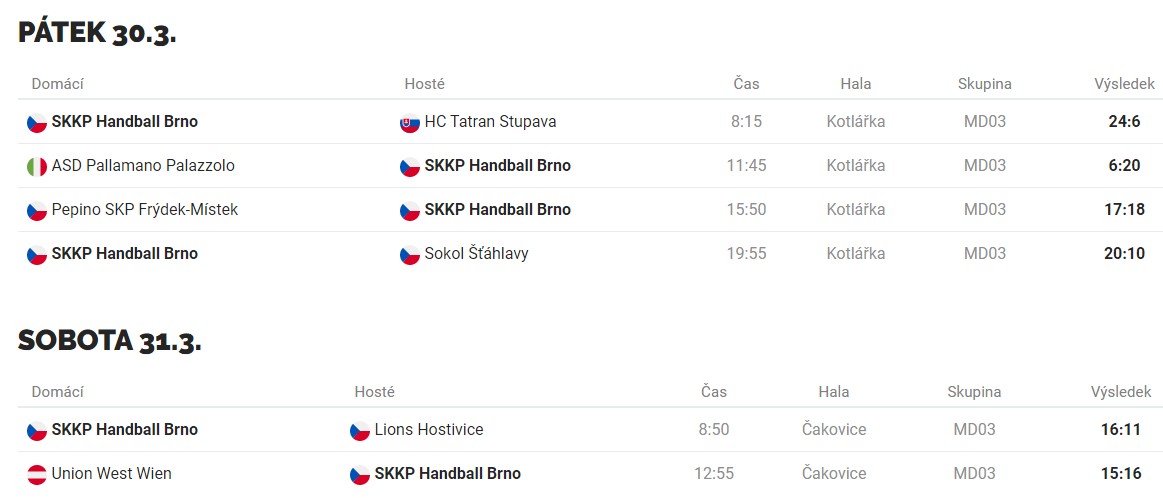Click the 15:16 match result
This screenshot has width=1163, height=498.
(1121, 473)
